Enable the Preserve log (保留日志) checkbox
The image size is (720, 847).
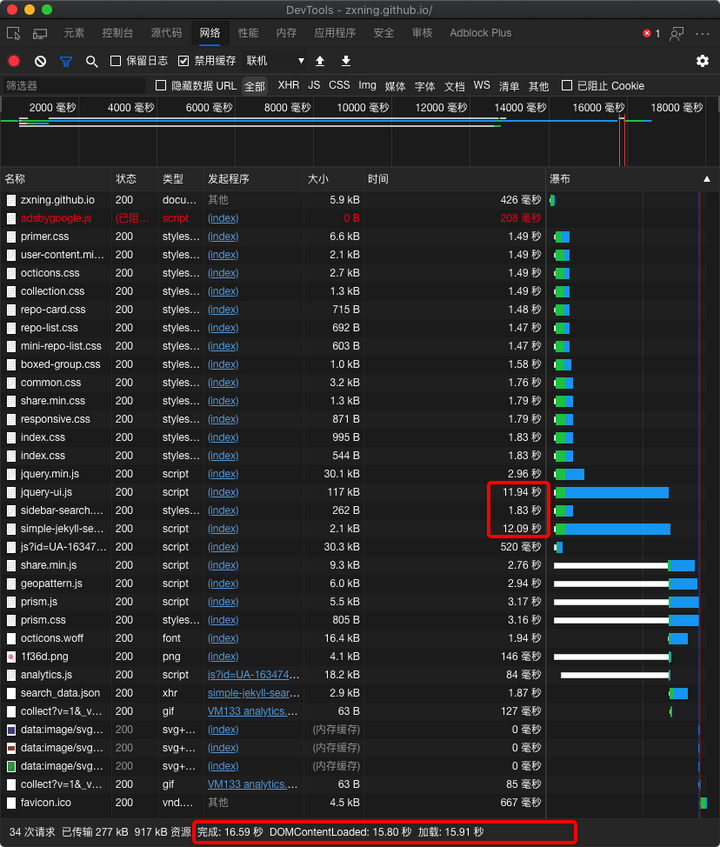pyautogui.click(x=116, y=61)
